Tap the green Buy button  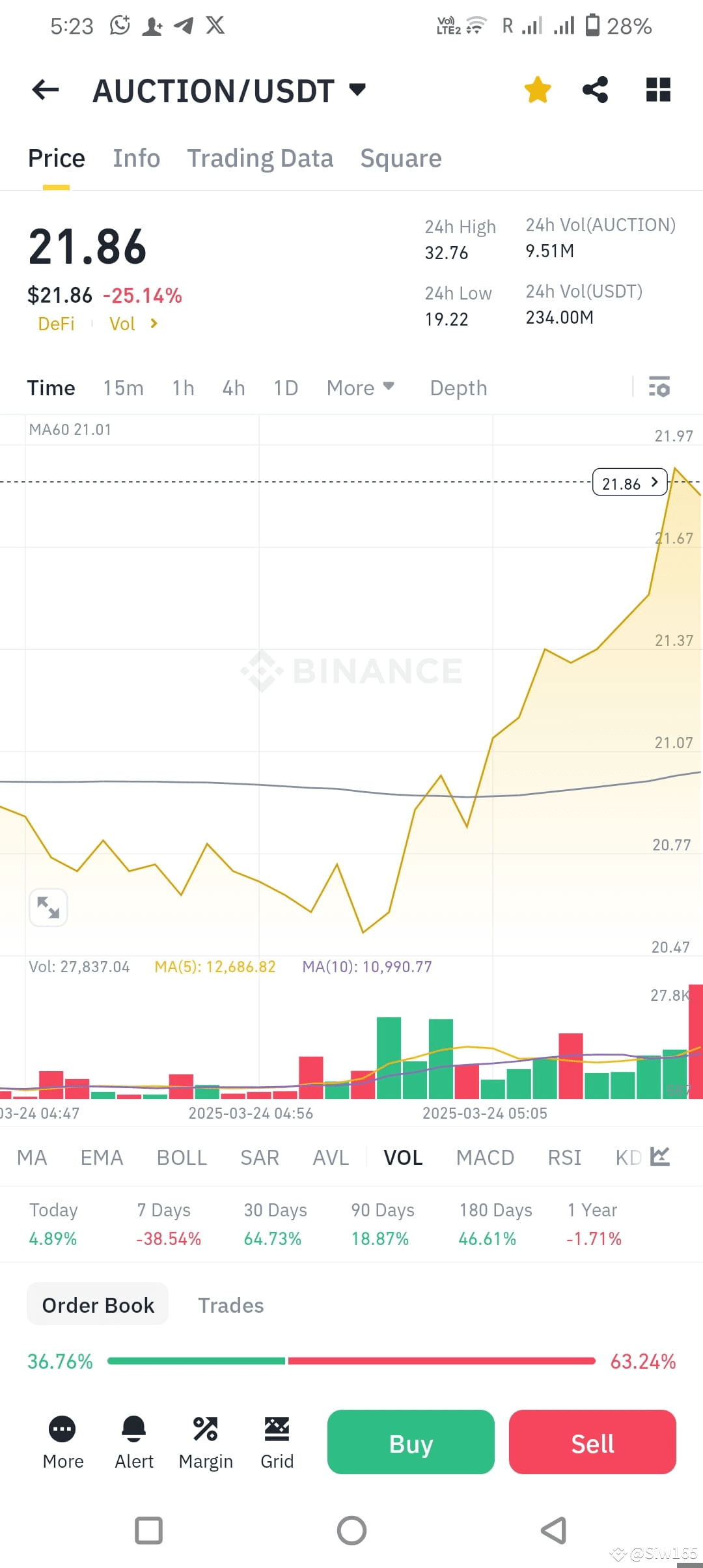pyautogui.click(x=411, y=1442)
